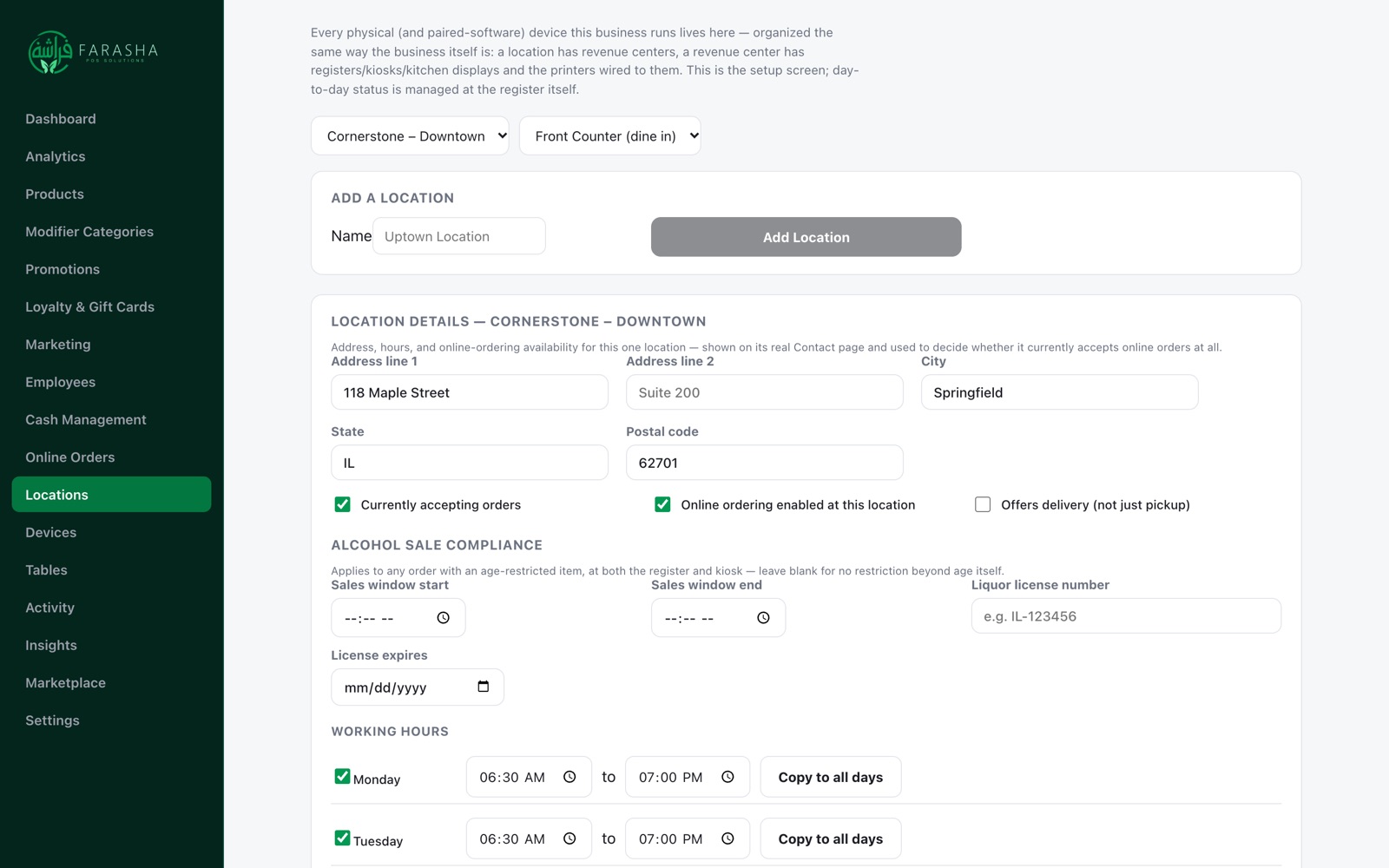The image size is (1389, 868).
Task: Click the Postal code field
Action: click(765, 463)
